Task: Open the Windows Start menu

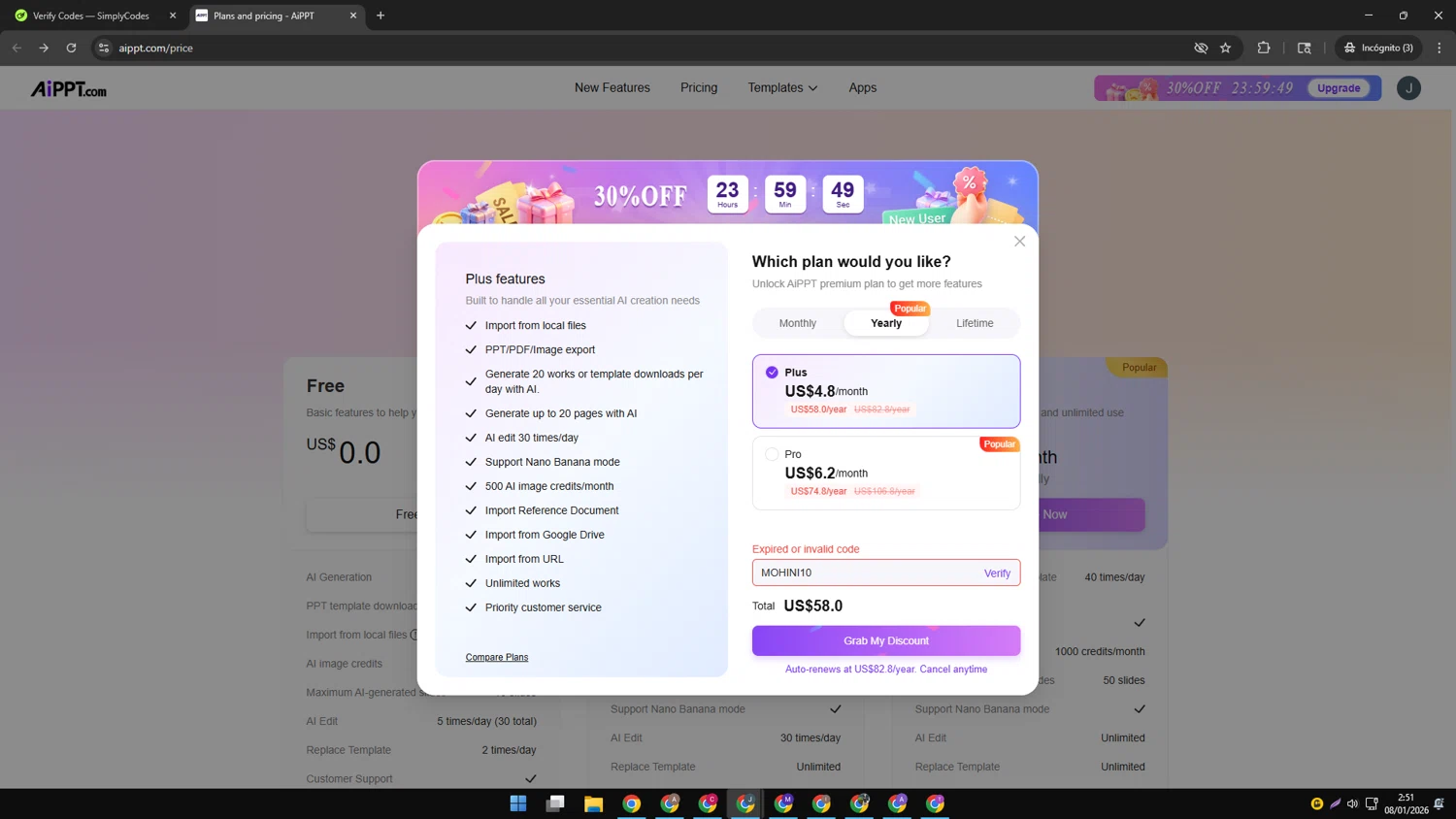Action: point(518,803)
